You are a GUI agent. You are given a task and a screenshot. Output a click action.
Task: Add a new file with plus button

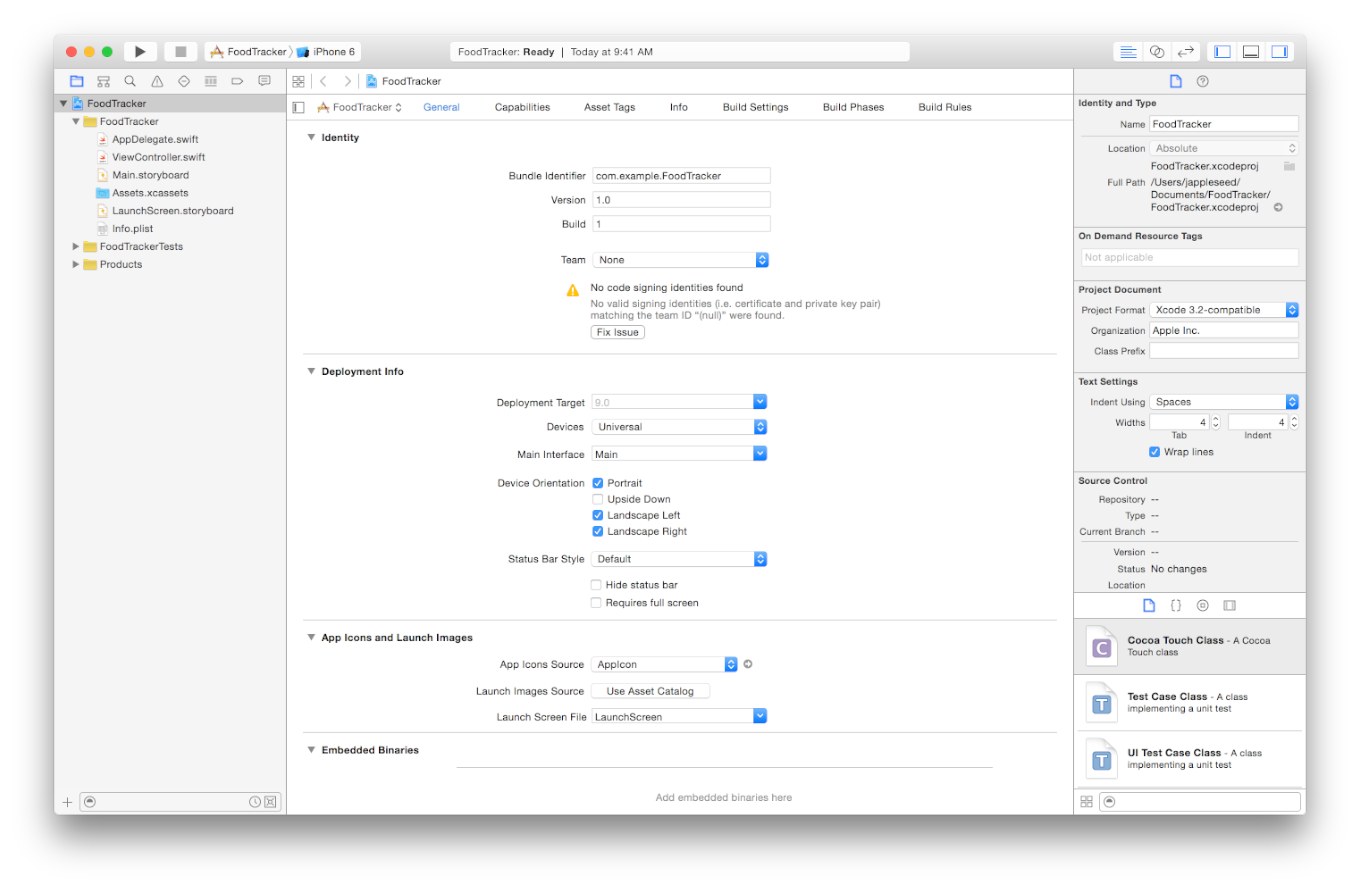pos(67,802)
